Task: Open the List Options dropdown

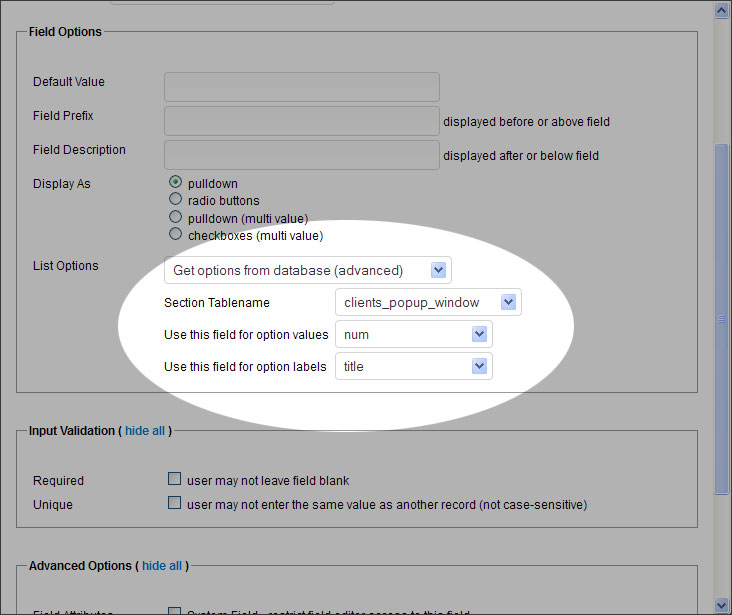Action: tap(307, 270)
